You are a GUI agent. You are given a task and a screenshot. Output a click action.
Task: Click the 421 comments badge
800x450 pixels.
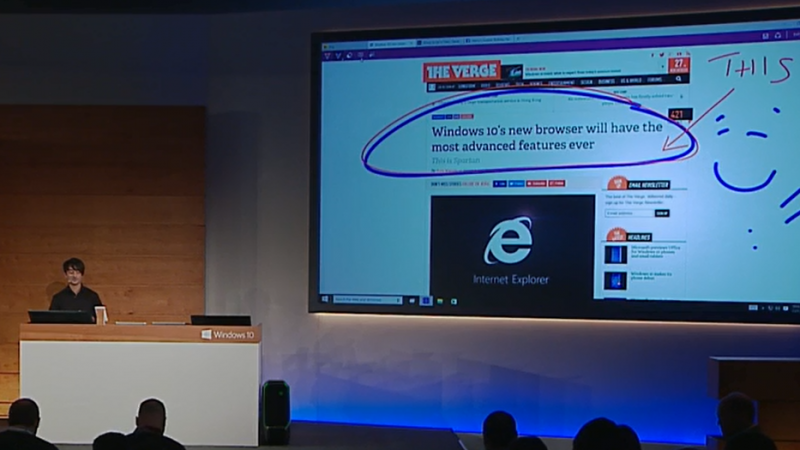coord(681,114)
